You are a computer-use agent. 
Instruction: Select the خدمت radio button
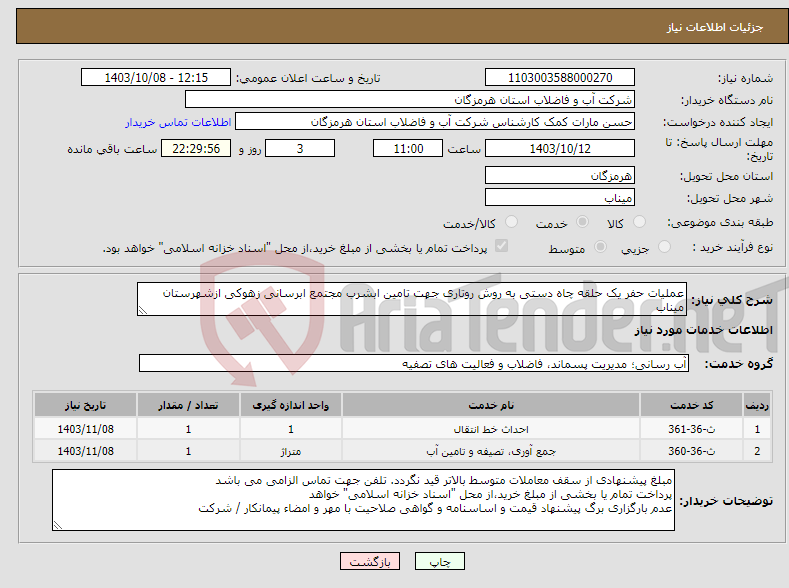click(x=583, y=222)
